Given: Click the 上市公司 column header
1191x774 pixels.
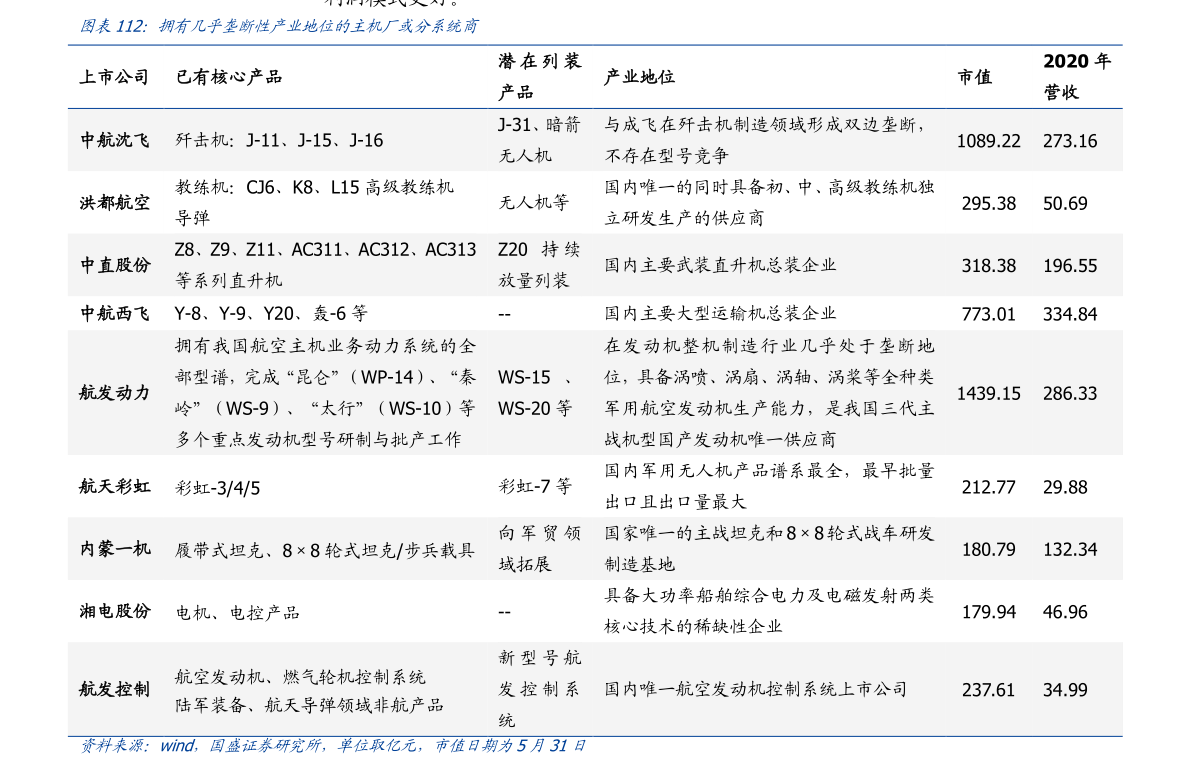Looking at the screenshot, I should coord(115,75).
